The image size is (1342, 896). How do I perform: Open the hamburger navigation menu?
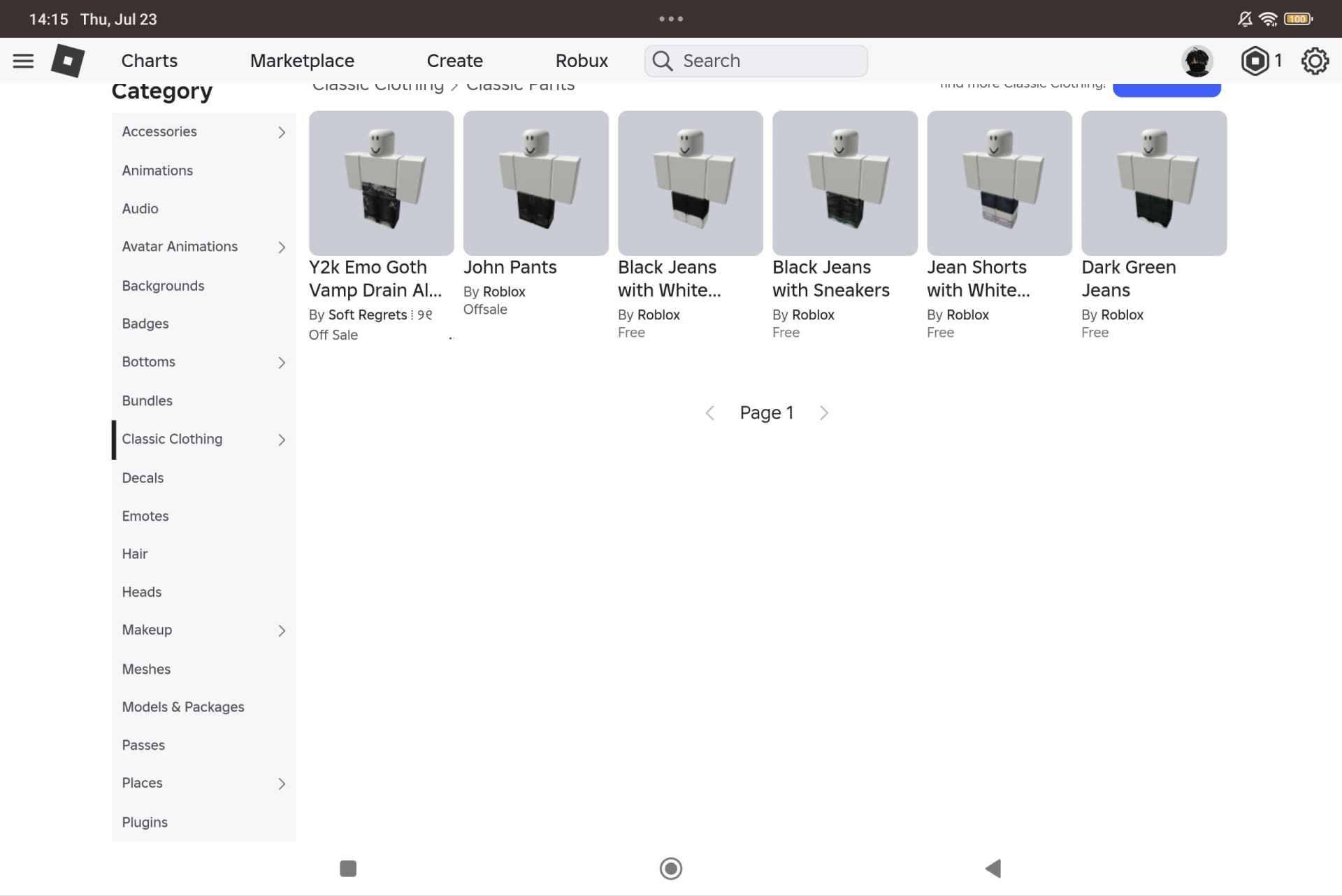pos(23,61)
